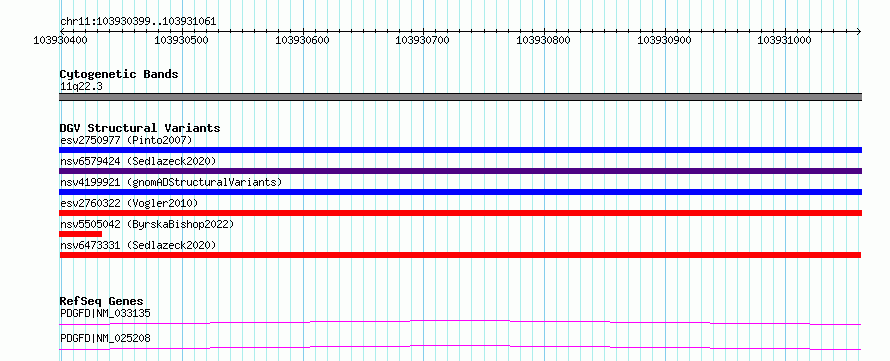Viewport: 890px width, 361px height.
Task: Click the nsv5505042 (ByrskaBishop2022) label
Action: 146,224
